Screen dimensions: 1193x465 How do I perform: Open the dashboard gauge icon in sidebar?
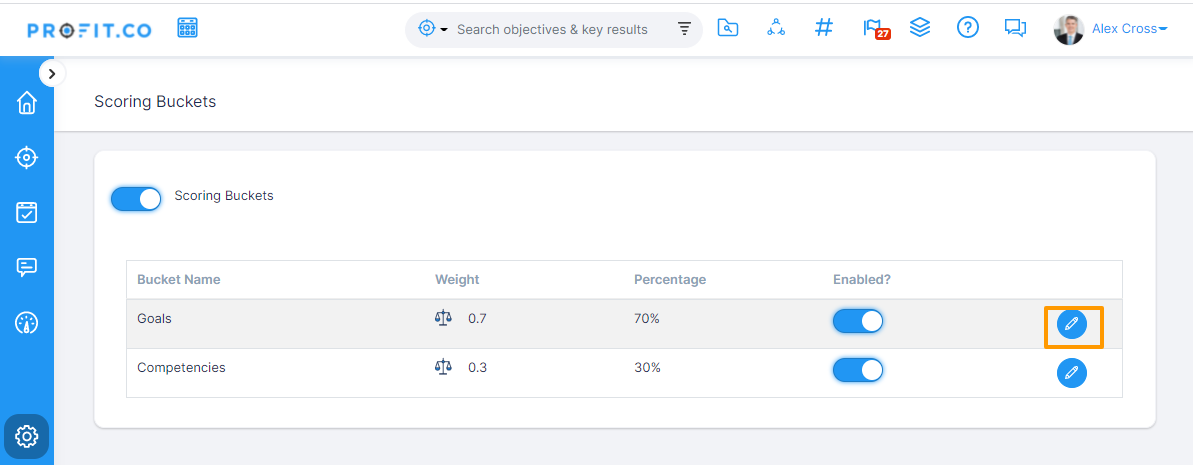pyautogui.click(x=27, y=323)
